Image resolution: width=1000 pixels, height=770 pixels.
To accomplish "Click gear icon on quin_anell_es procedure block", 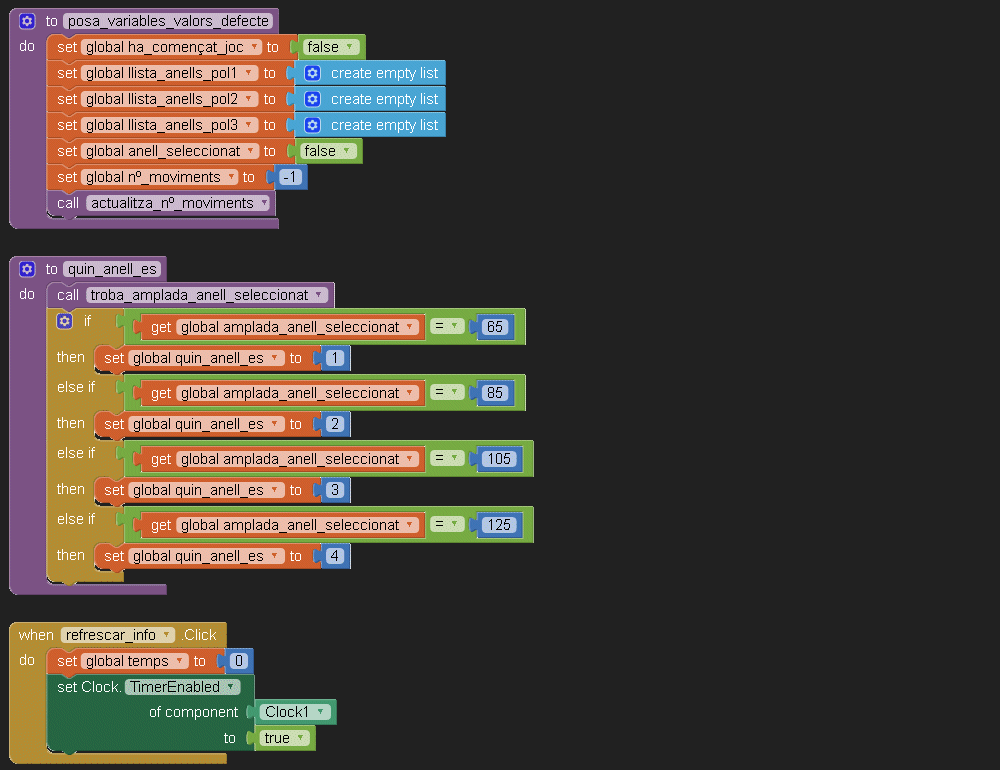I will click(x=27, y=269).
